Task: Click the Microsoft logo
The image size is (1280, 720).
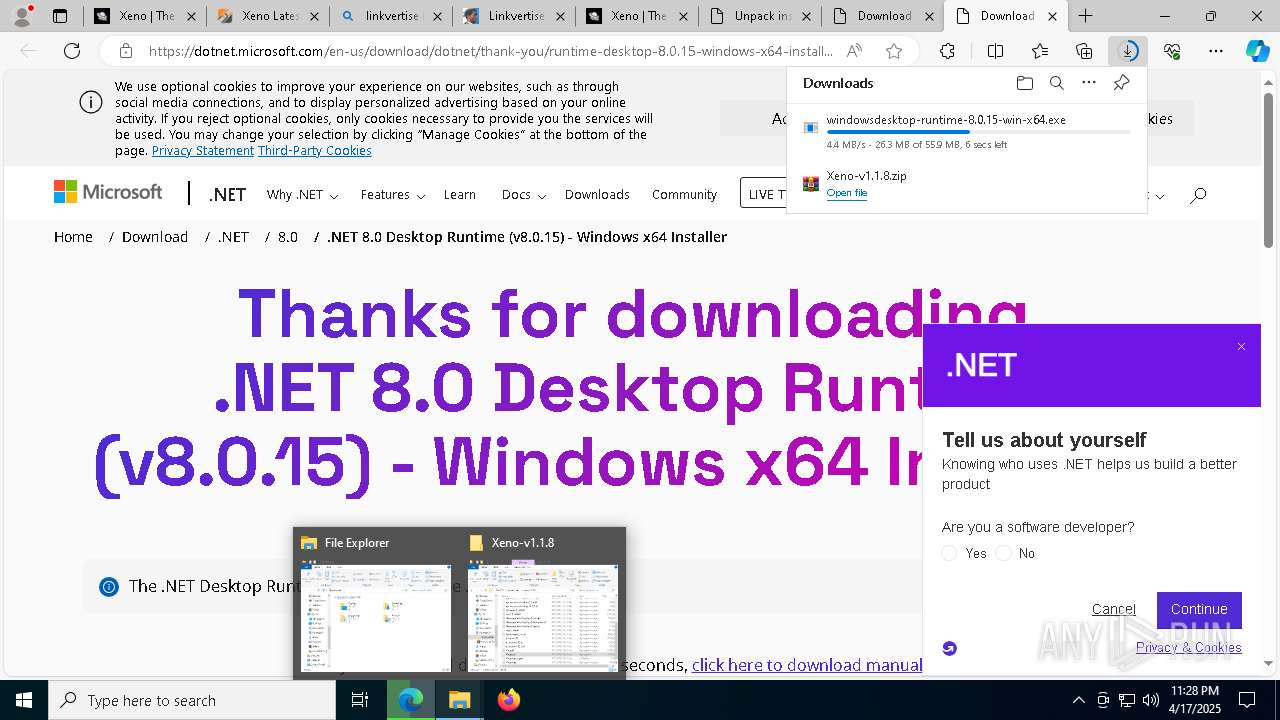Action: 108,192
